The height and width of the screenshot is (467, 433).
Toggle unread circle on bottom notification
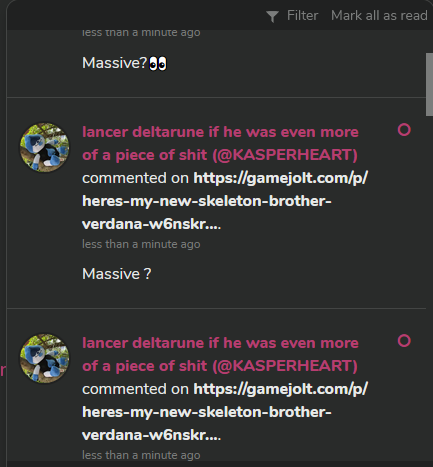click(404, 341)
